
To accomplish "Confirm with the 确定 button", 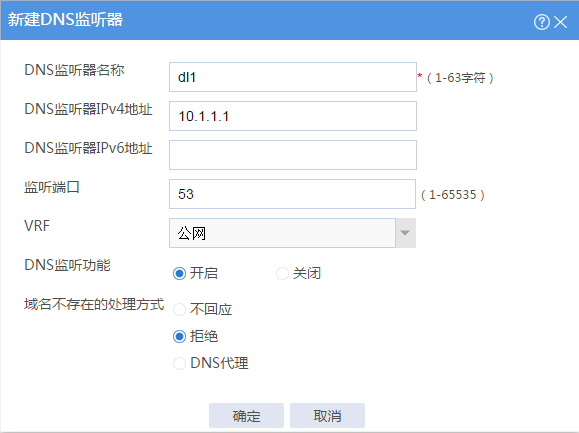I will click(x=246, y=416).
